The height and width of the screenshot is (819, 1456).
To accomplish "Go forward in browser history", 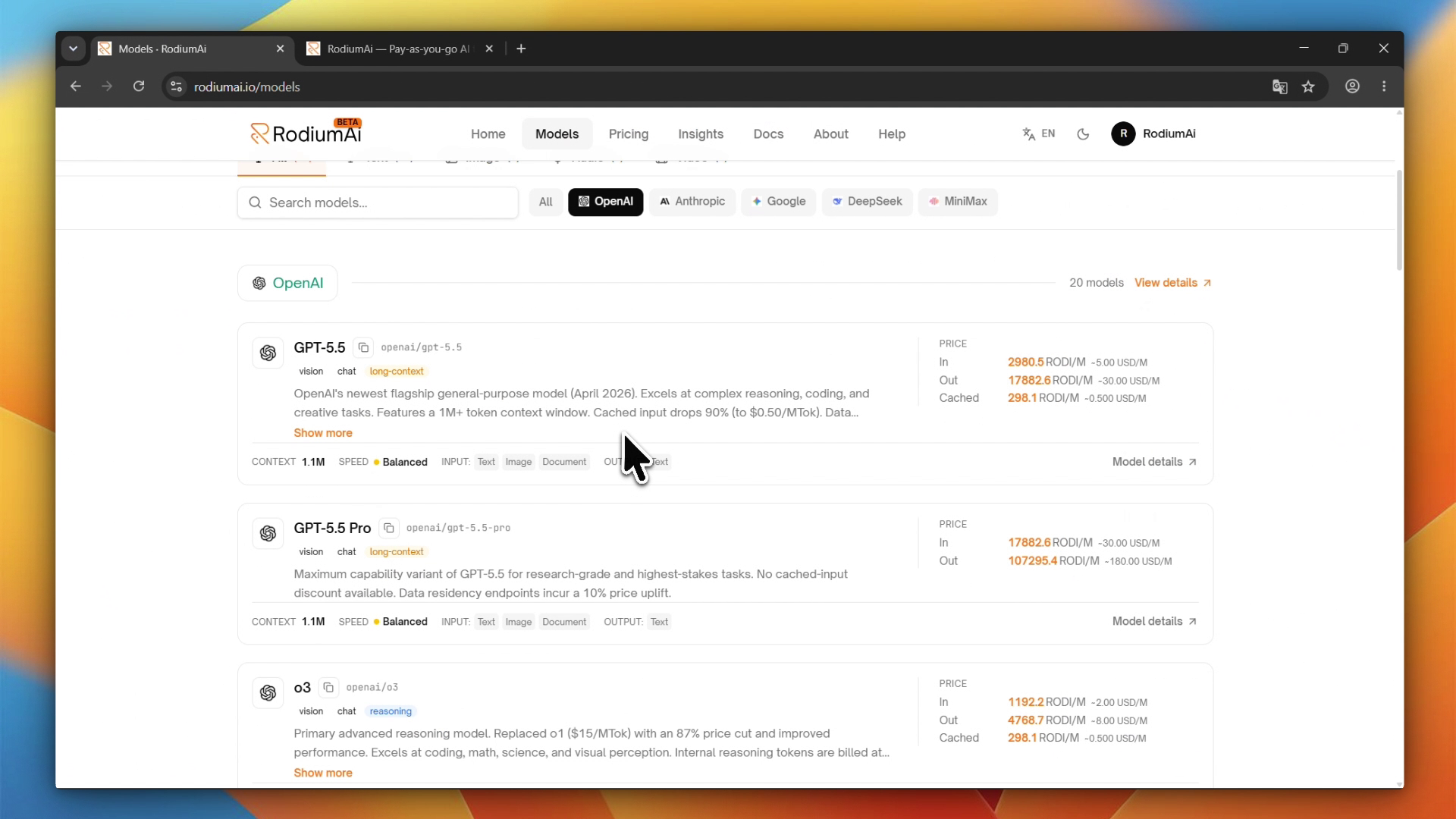I will [x=107, y=86].
